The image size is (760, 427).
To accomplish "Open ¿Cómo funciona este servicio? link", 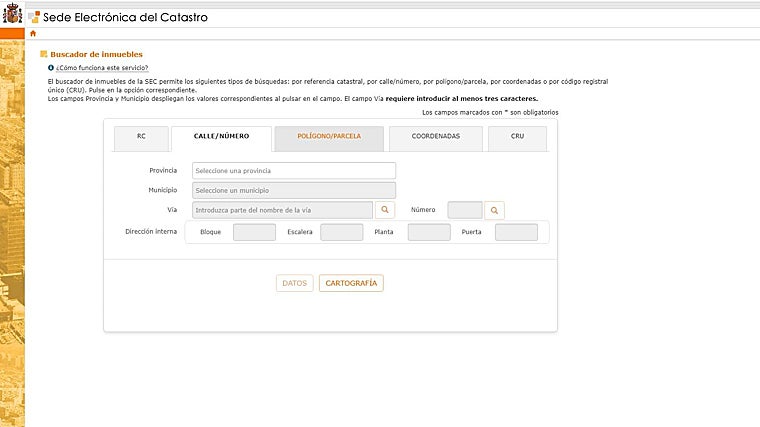I will tap(102, 68).
